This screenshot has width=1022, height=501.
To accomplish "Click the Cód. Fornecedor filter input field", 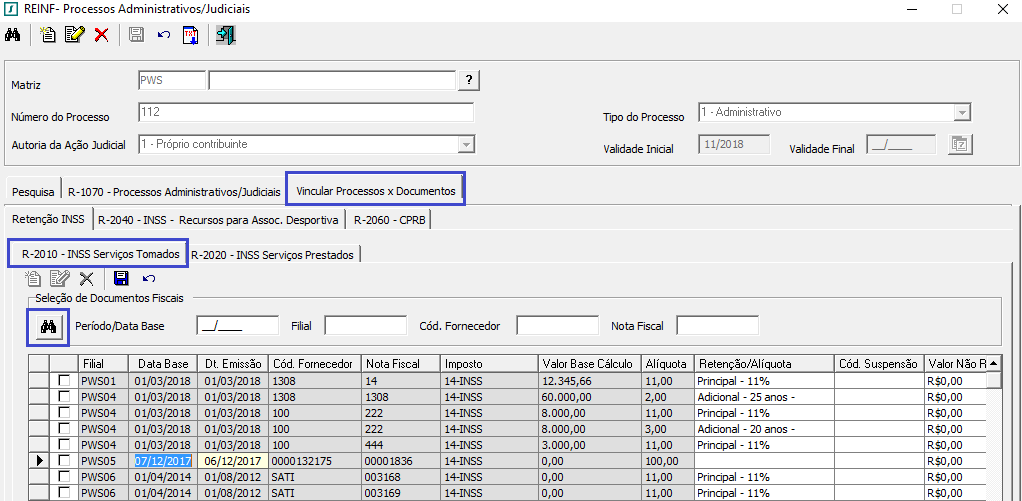I will point(557,326).
